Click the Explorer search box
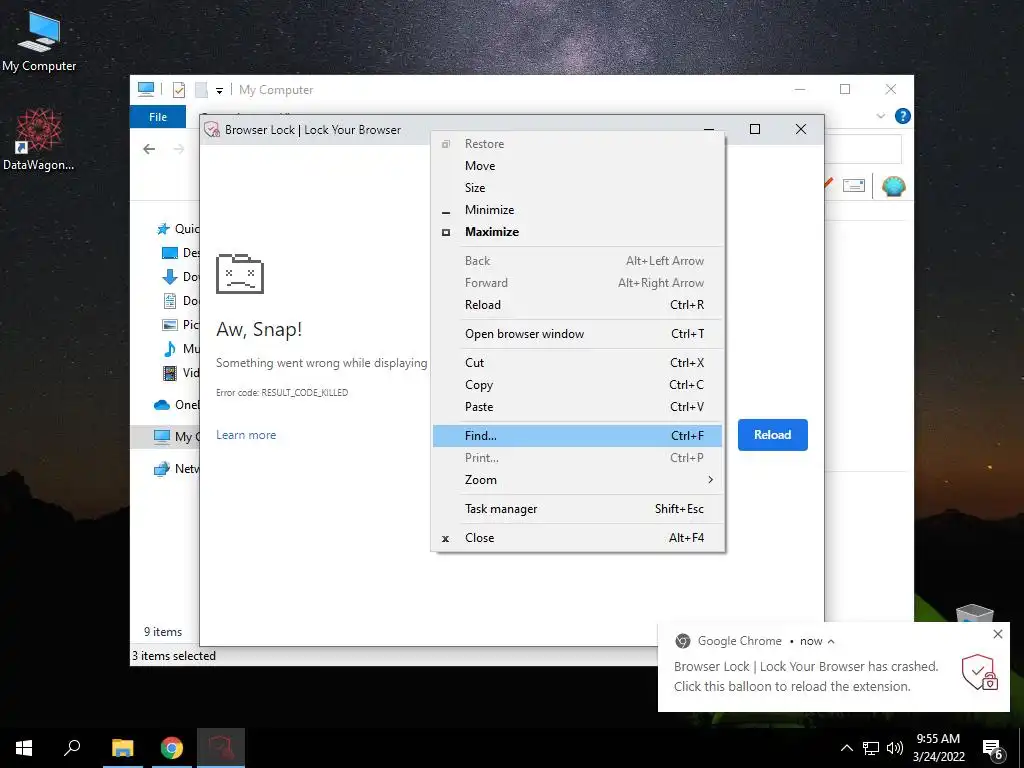Image resolution: width=1024 pixels, height=768 pixels. [863, 149]
